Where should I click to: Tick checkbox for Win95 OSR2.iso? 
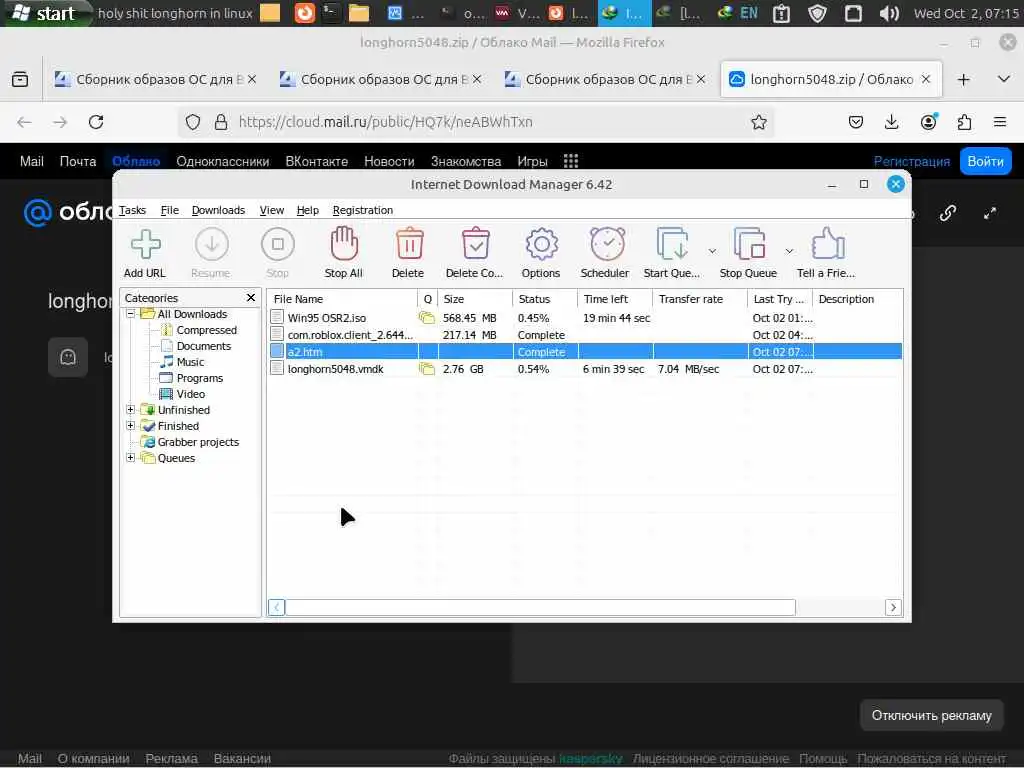point(277,317)
